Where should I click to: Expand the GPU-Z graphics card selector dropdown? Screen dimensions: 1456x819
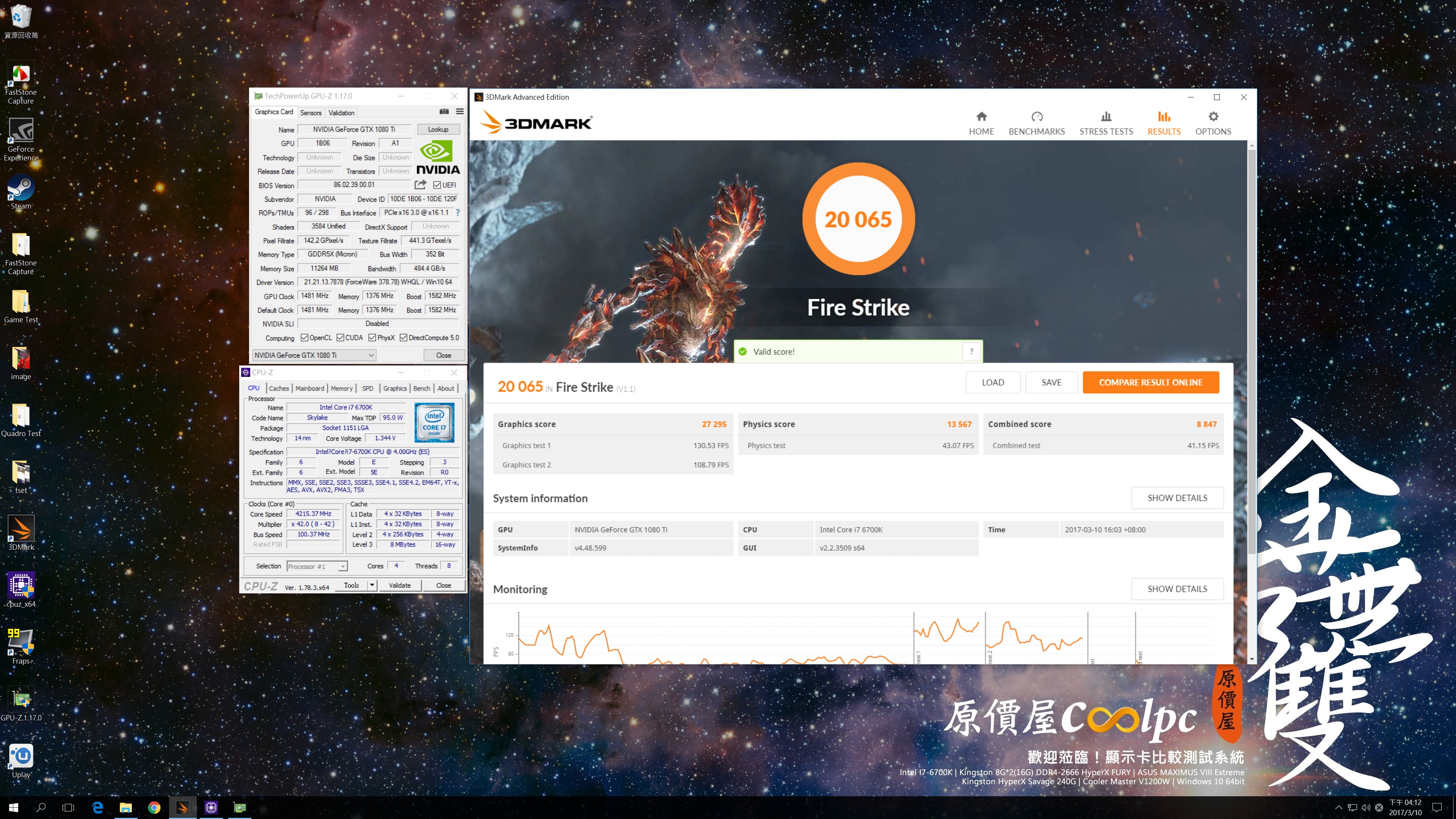tap(314, 355)
